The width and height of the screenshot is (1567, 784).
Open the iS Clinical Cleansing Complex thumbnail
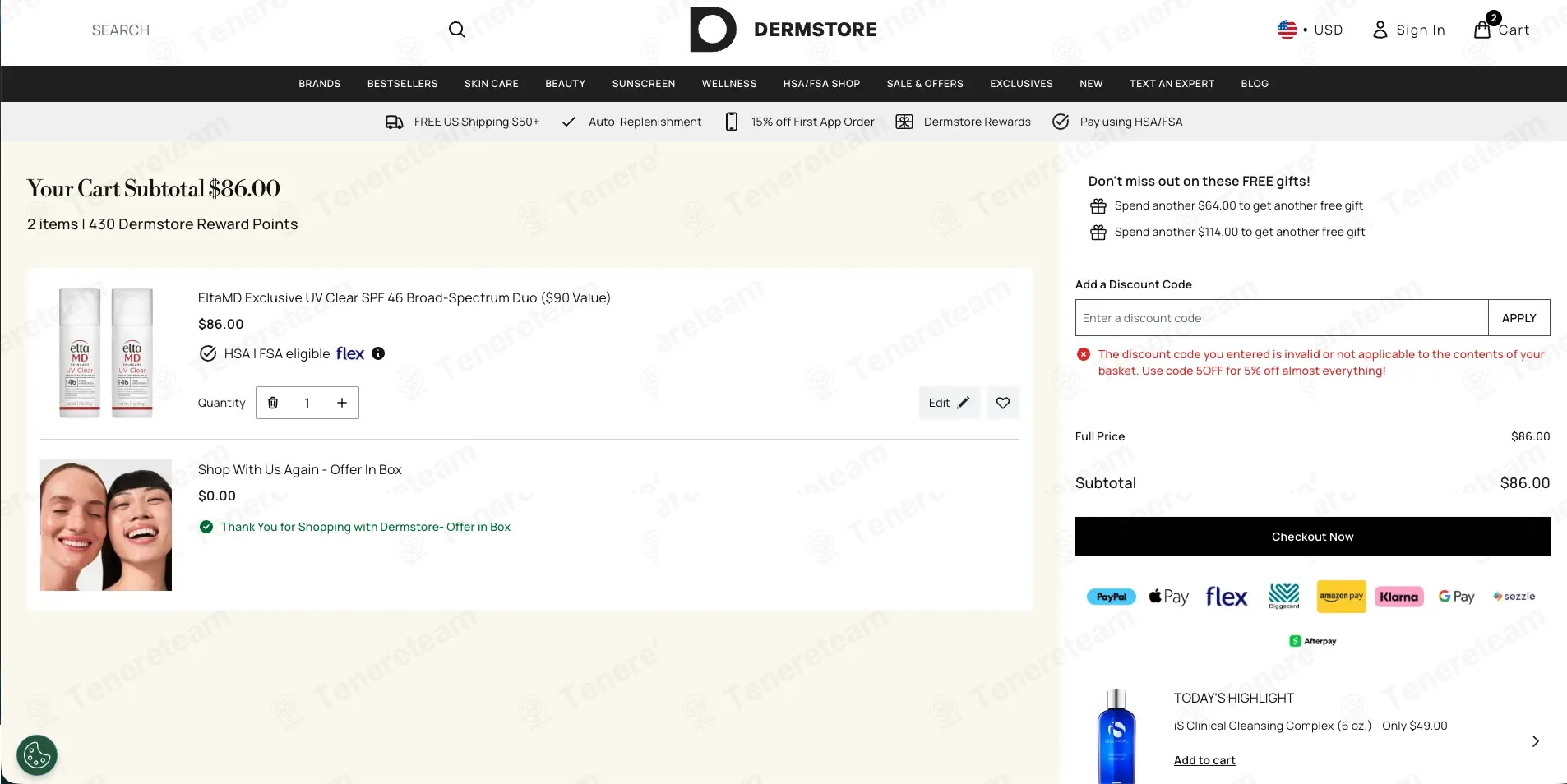(x=1116, y=736)
